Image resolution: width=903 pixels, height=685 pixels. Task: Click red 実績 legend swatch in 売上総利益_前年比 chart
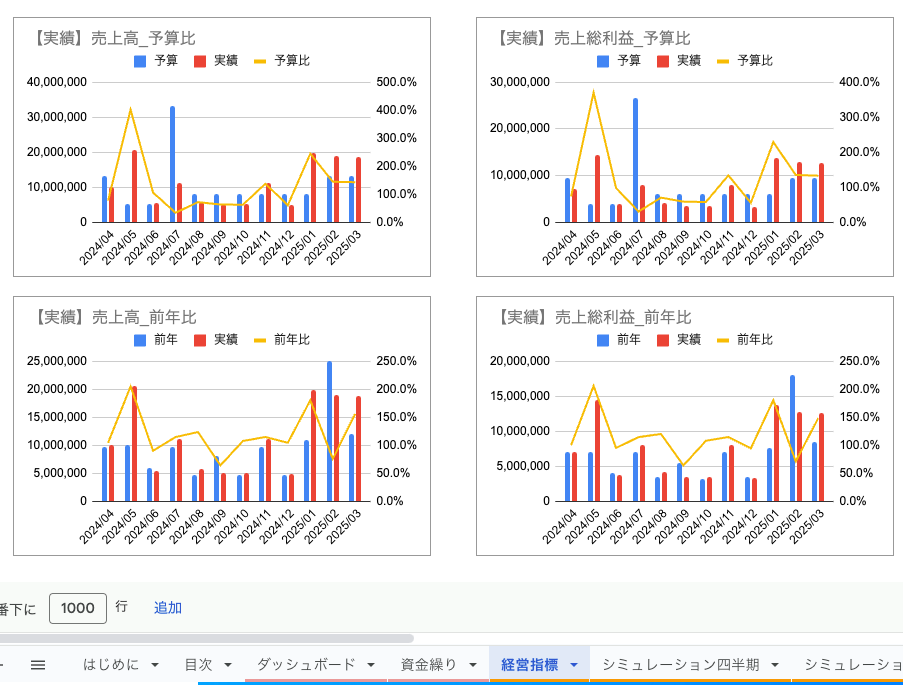pyautogui.click(x=663, y=340)
